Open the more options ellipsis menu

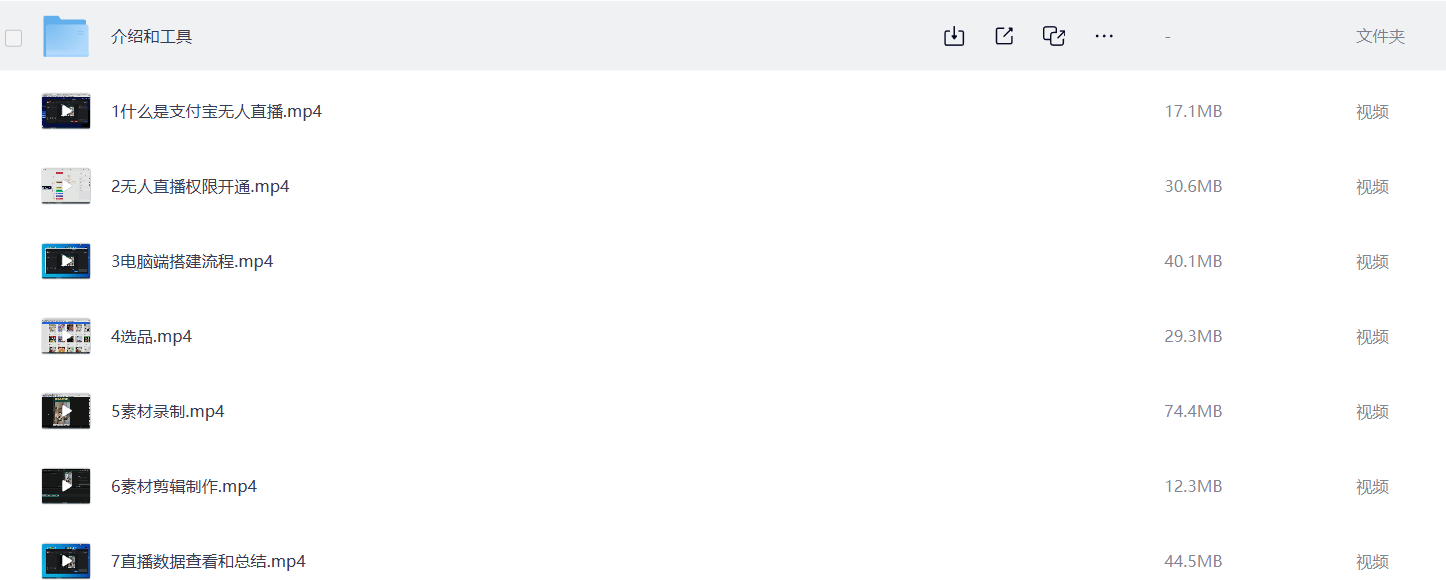point(1104,36)
